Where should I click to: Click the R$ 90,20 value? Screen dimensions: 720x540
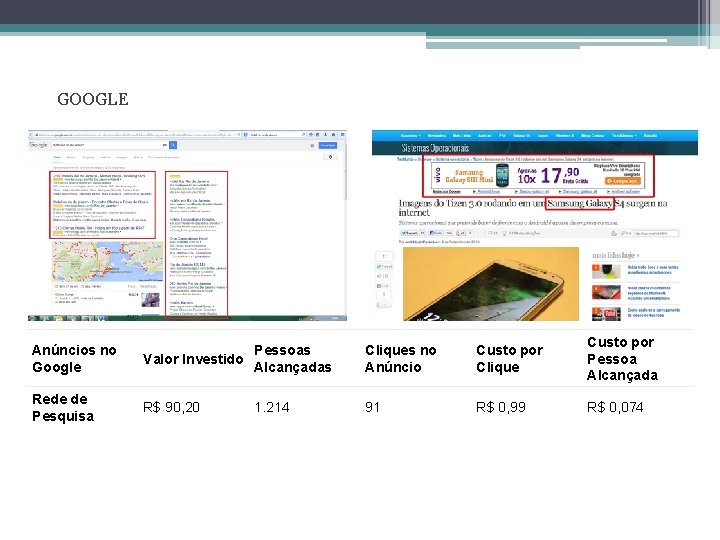click(x=171, y=407)
